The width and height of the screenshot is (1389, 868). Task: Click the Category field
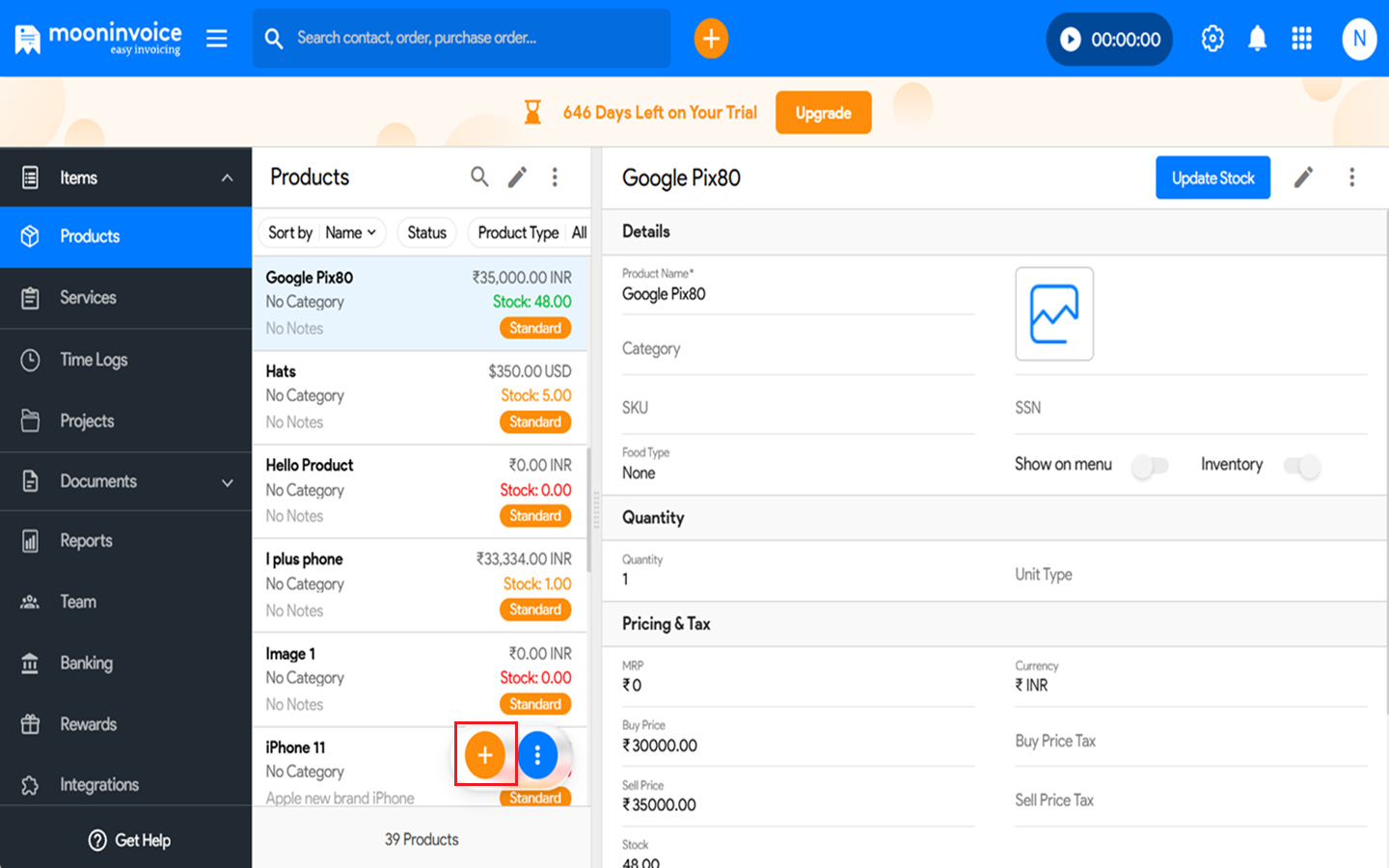click(798, 349)
